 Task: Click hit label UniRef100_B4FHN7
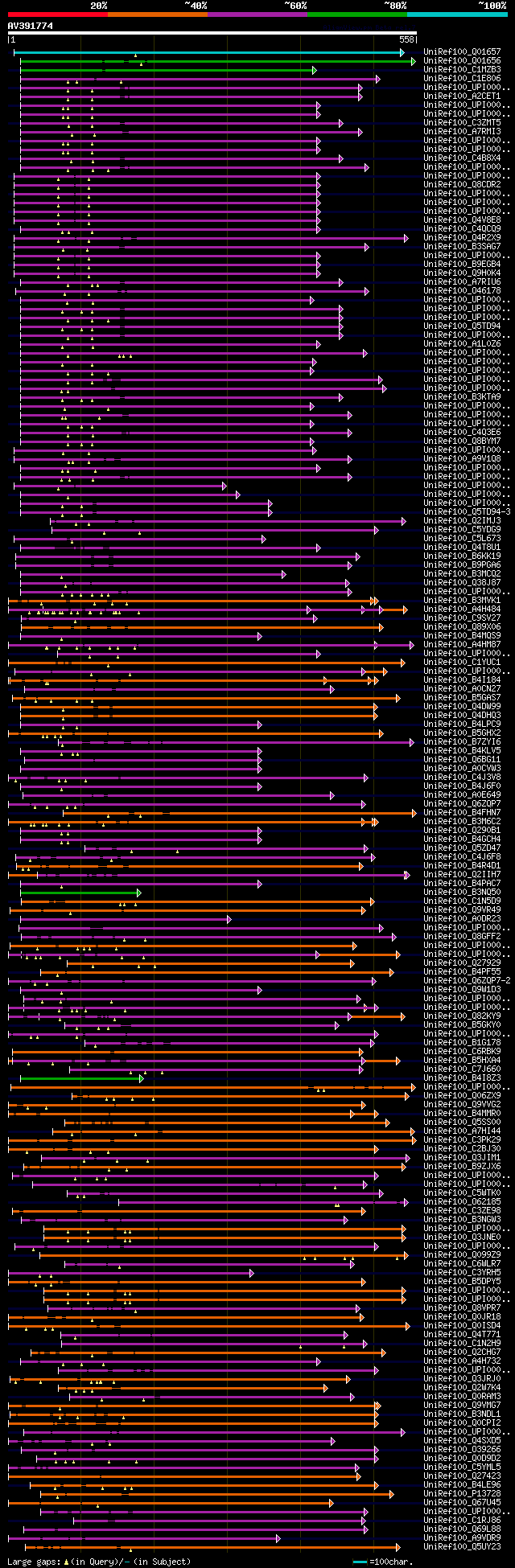click(x=462, y=813)
